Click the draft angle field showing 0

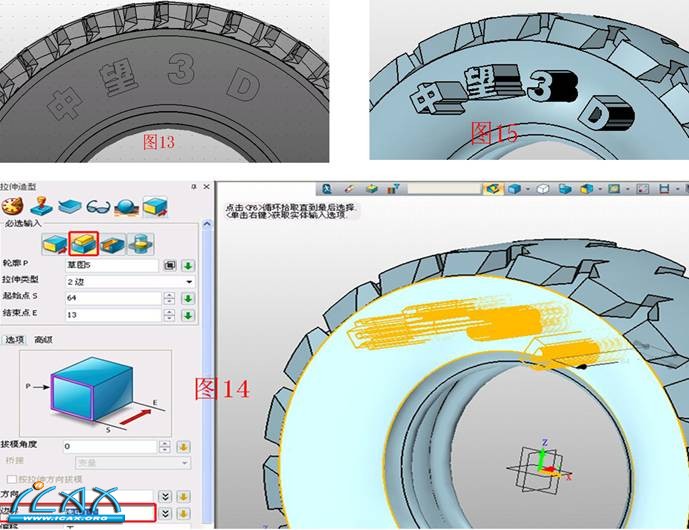click(x=110, y=447)
